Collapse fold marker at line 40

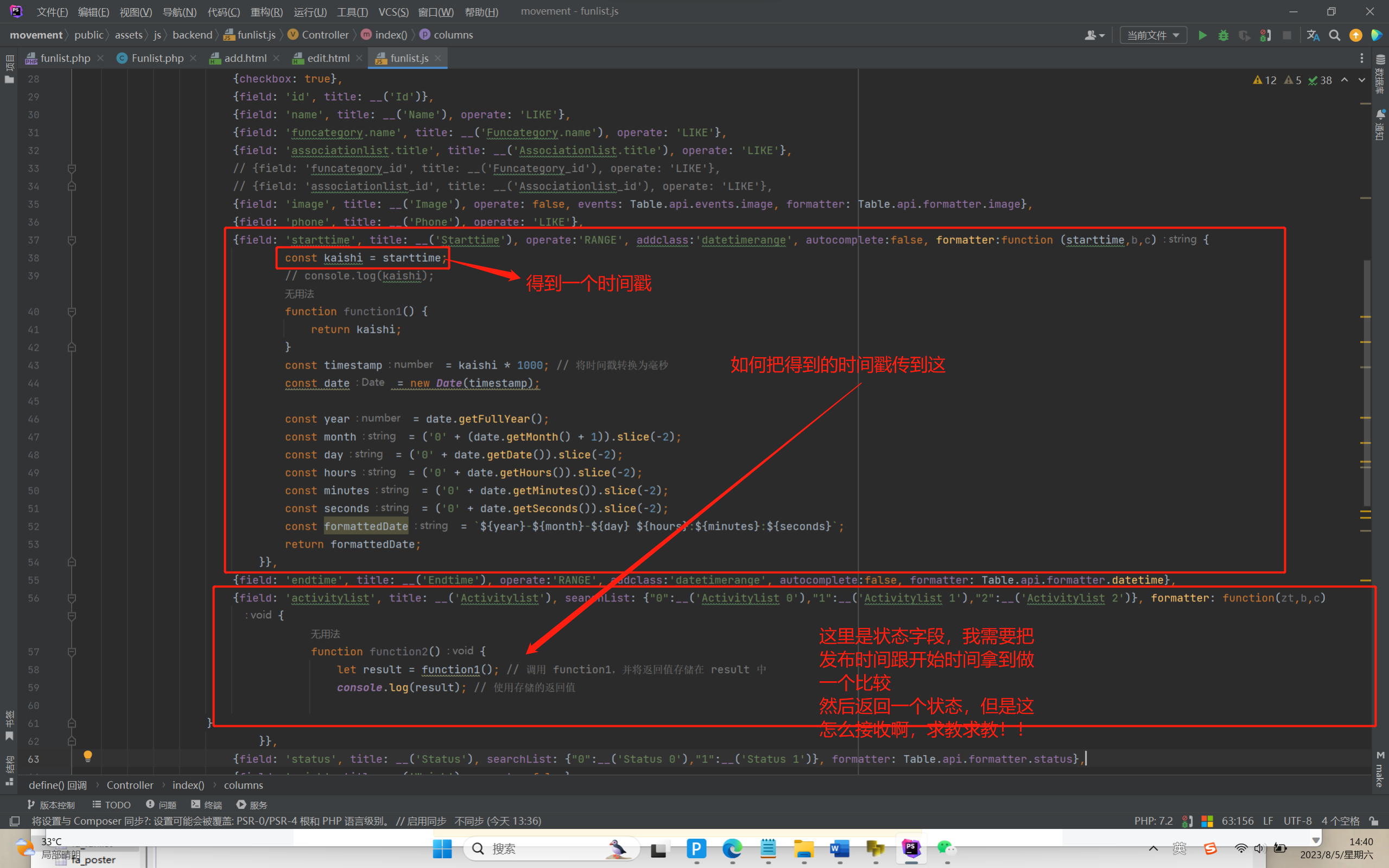(x=72, y=312)
